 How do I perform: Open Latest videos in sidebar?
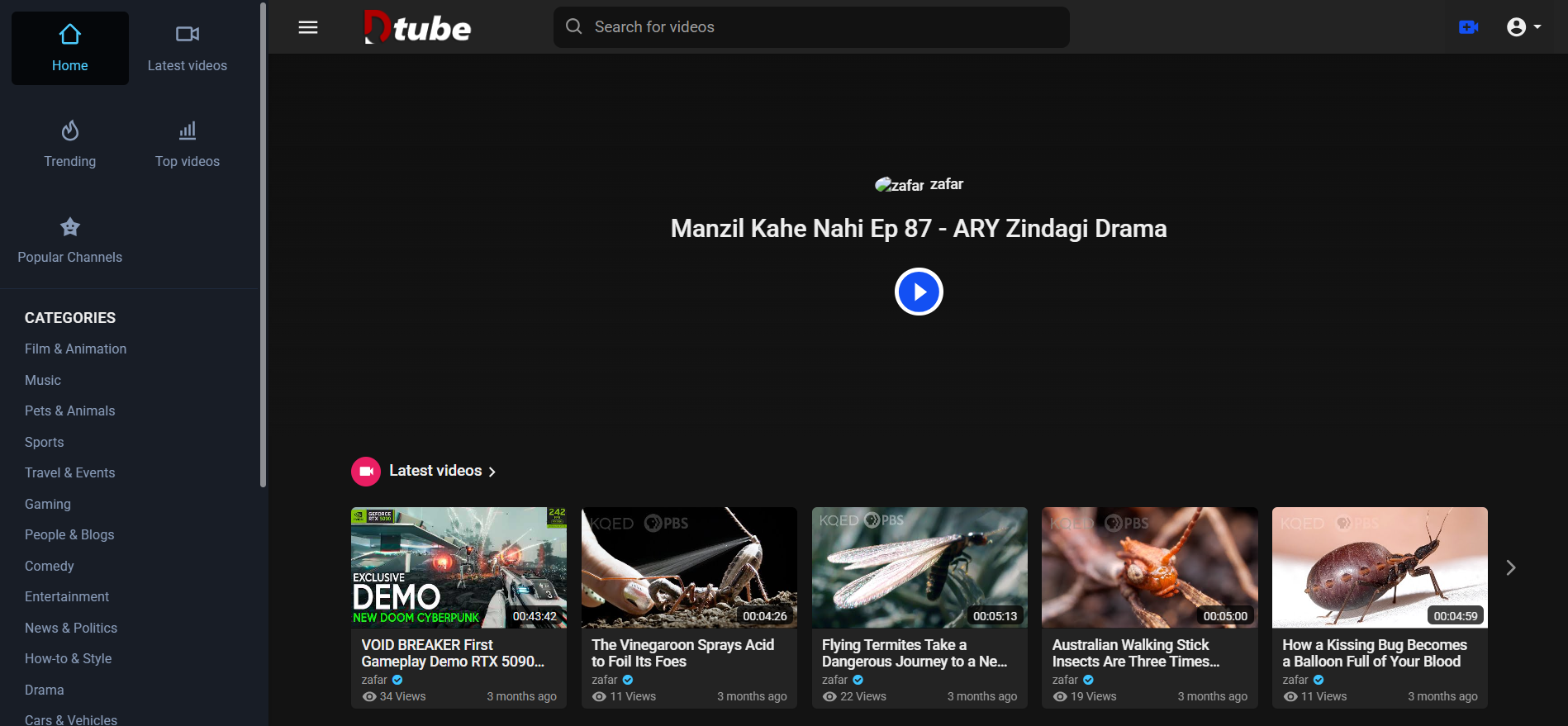pyautogui.click(x=188, y=48)
